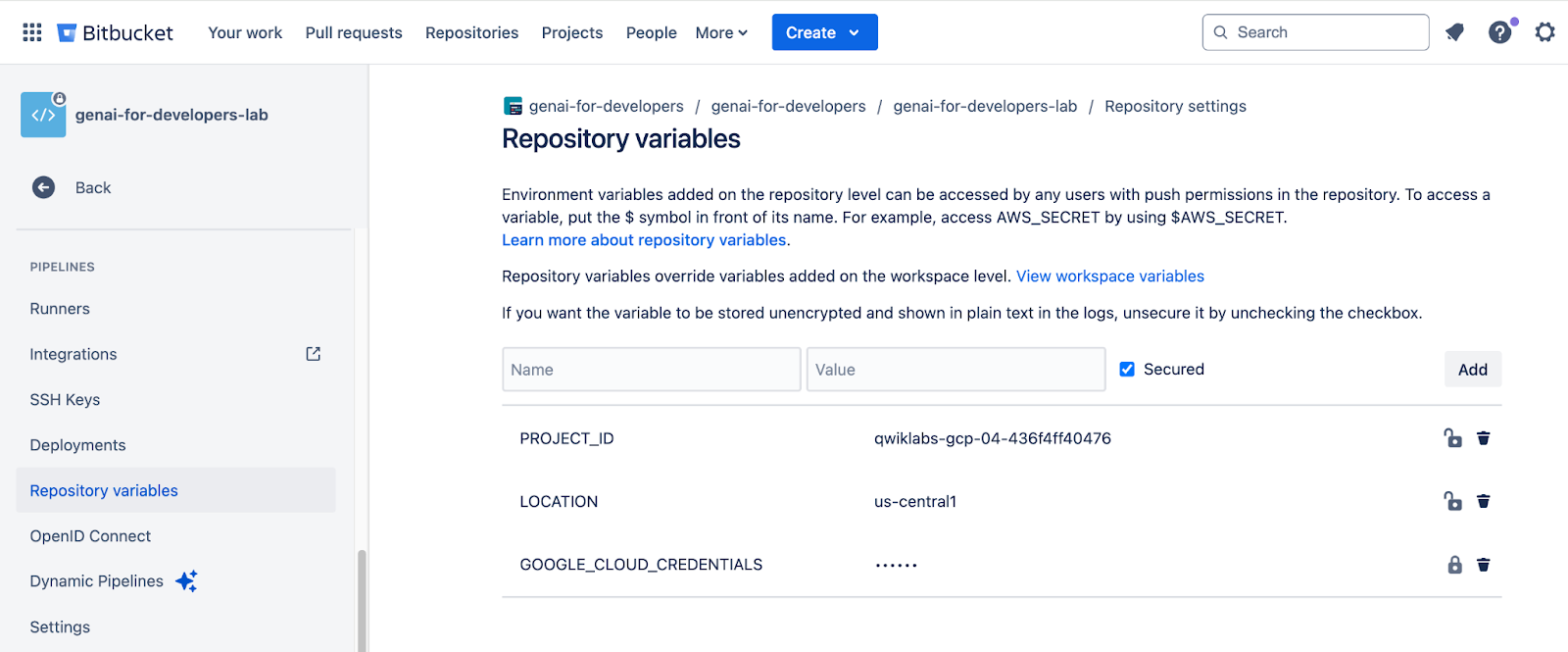Follow the View workspace variables link
Image resolution: width=1568 pixels, height=652 pixels.
[1109, 276]
